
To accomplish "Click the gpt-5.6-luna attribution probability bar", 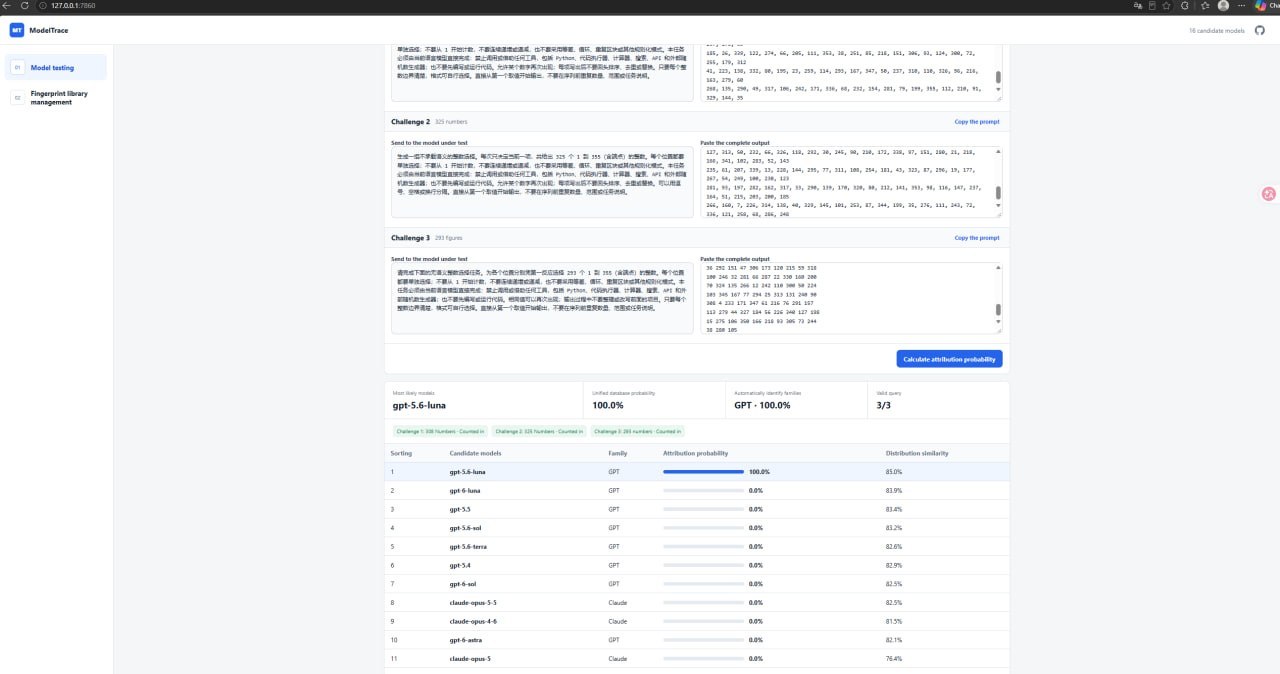I will coord(703,472).
